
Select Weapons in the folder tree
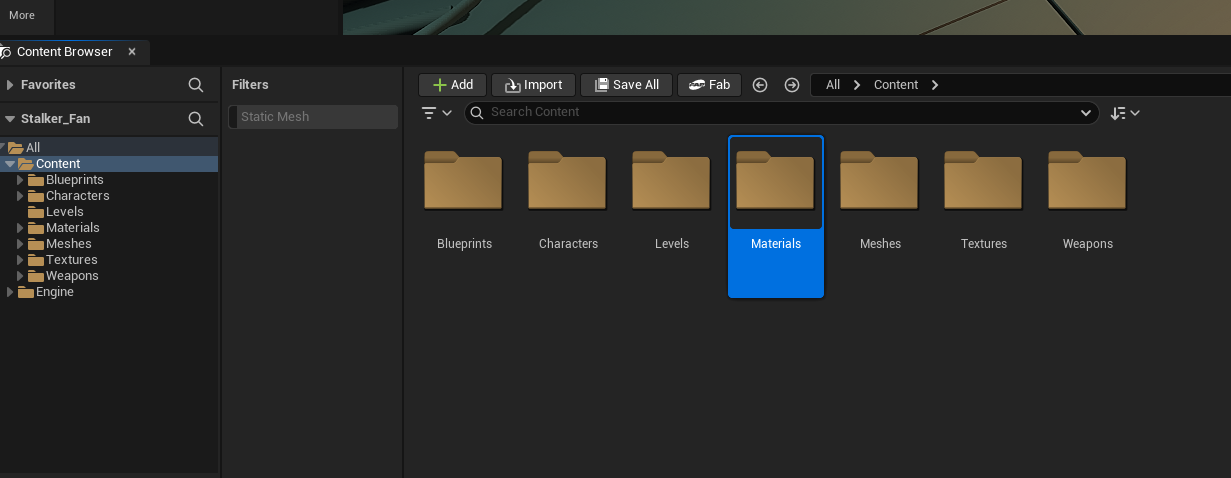(x=73, y=276)
